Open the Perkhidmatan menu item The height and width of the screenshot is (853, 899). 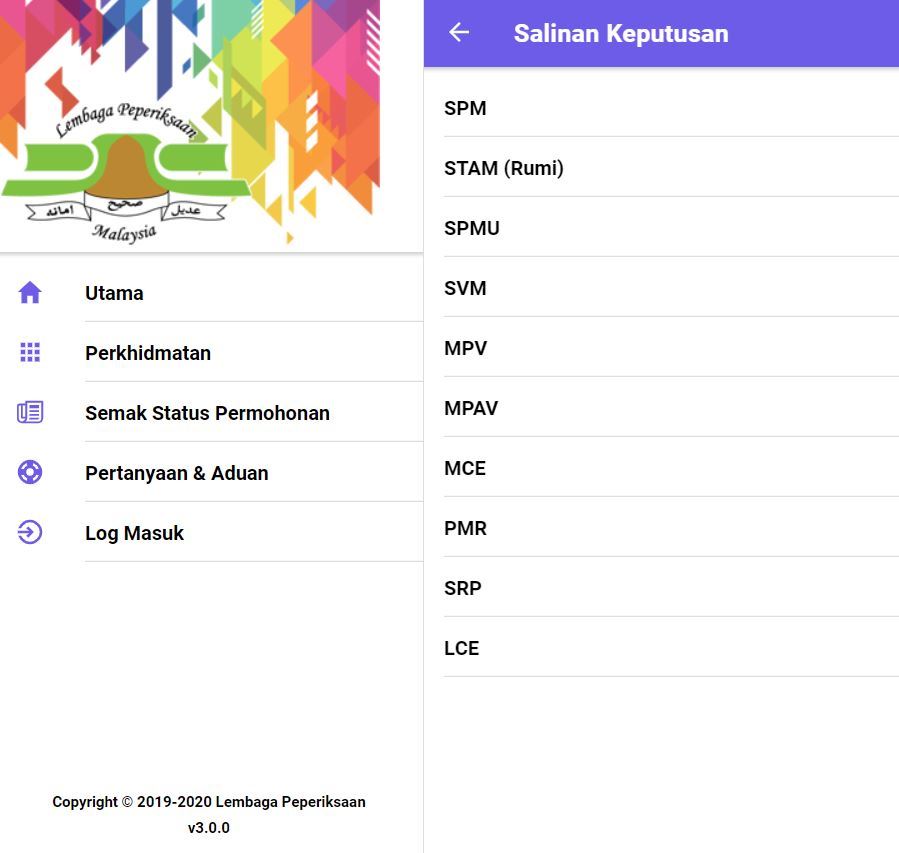click(148, 353)
